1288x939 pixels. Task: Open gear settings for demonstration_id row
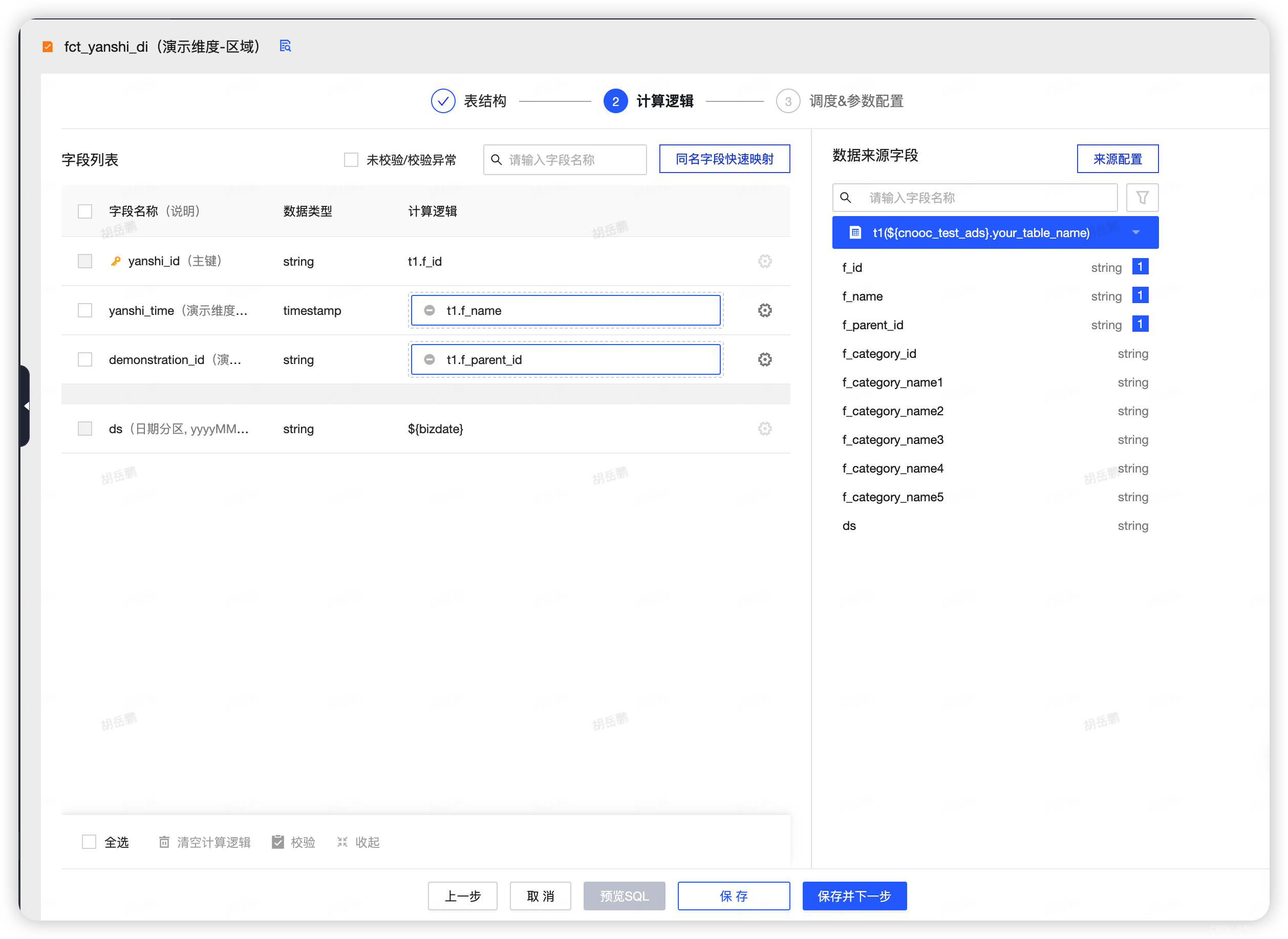[x=765, y=360]
